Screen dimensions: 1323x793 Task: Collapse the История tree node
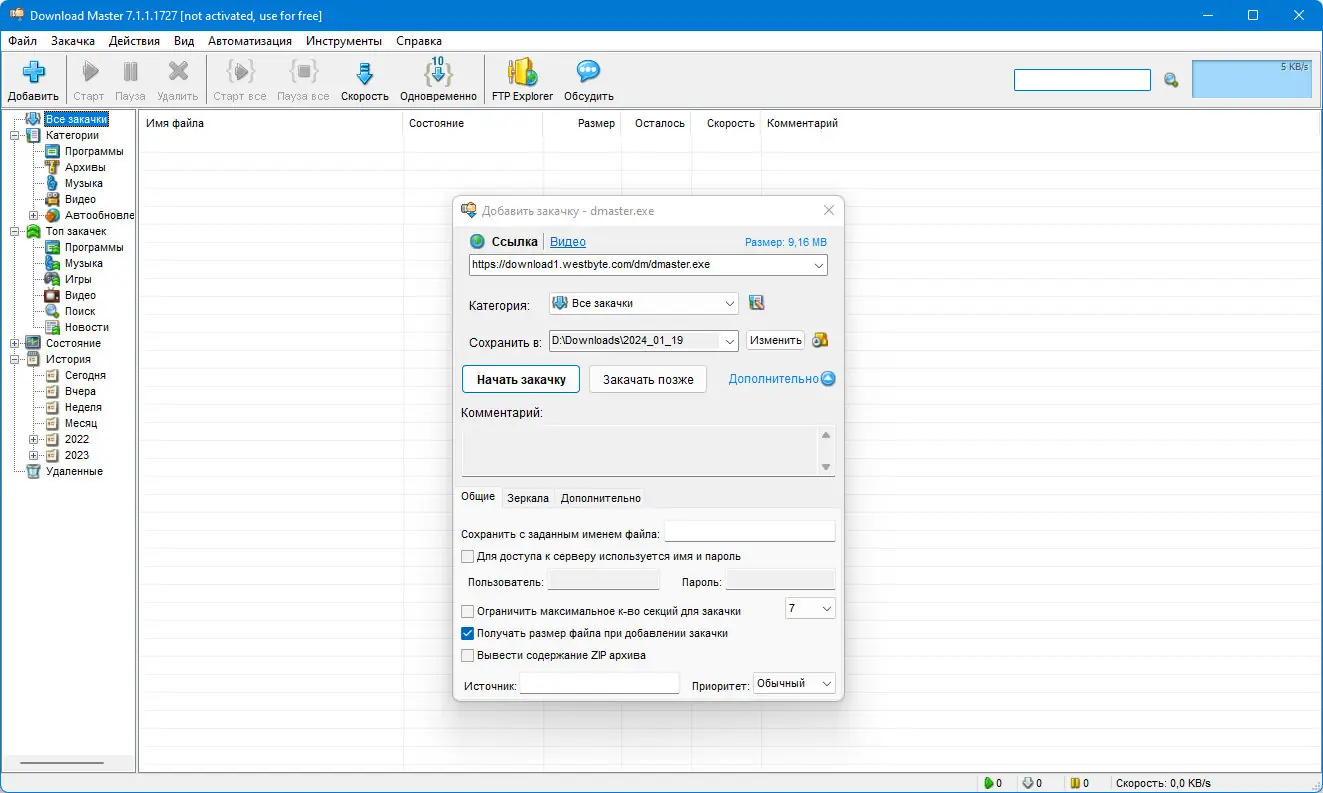[x=14, y=359]
